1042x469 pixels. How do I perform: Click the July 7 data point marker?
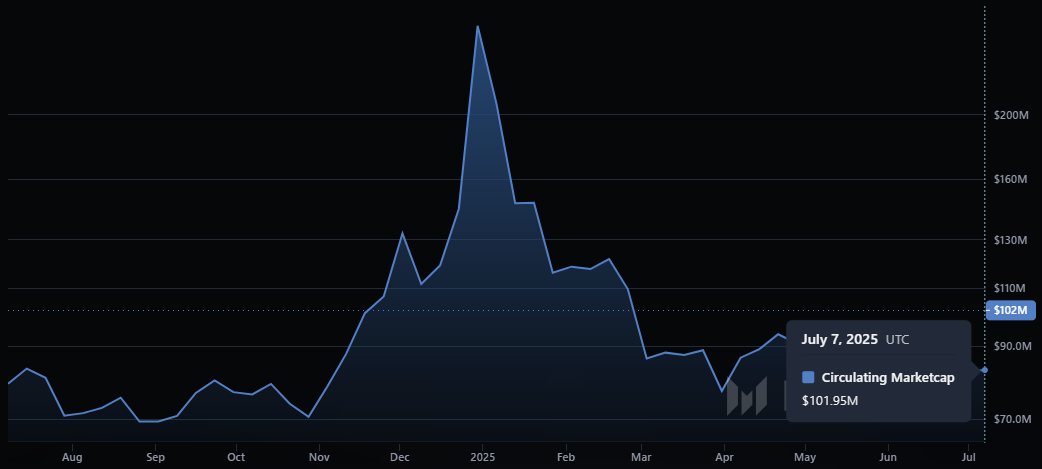[x=984, y=369]
